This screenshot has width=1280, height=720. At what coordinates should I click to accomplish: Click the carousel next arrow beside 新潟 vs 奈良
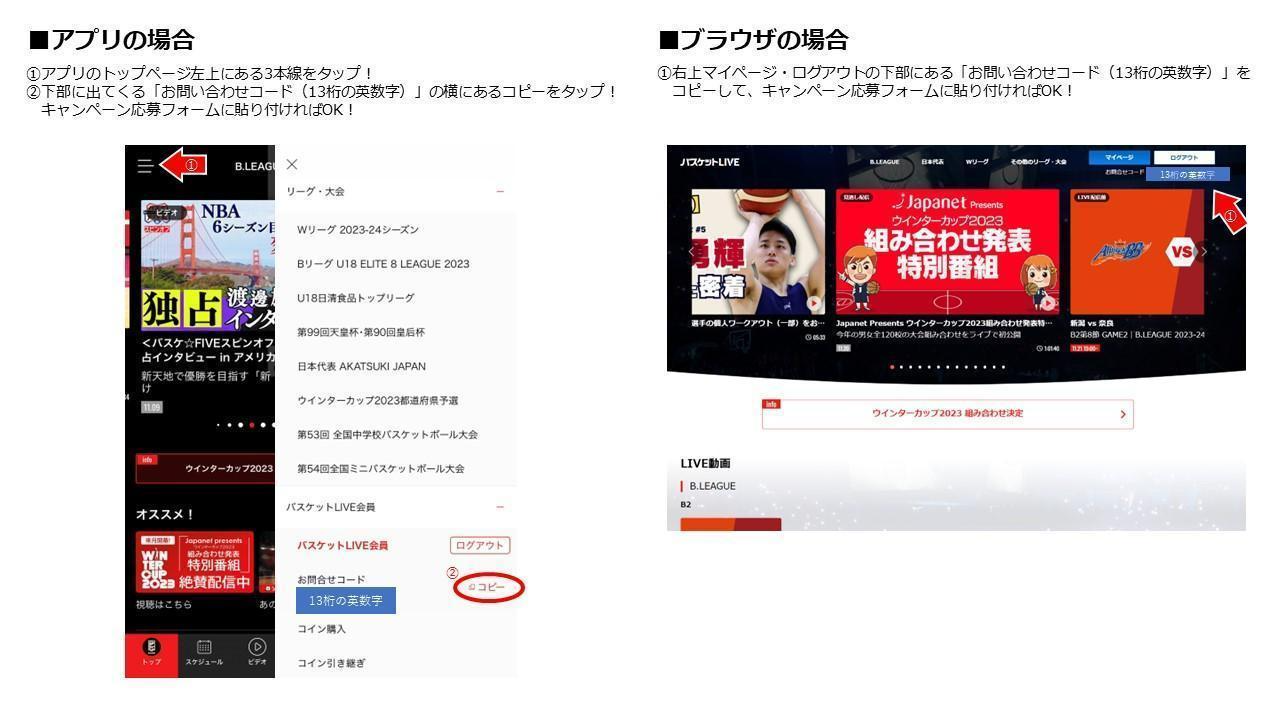pos(1204,251)
